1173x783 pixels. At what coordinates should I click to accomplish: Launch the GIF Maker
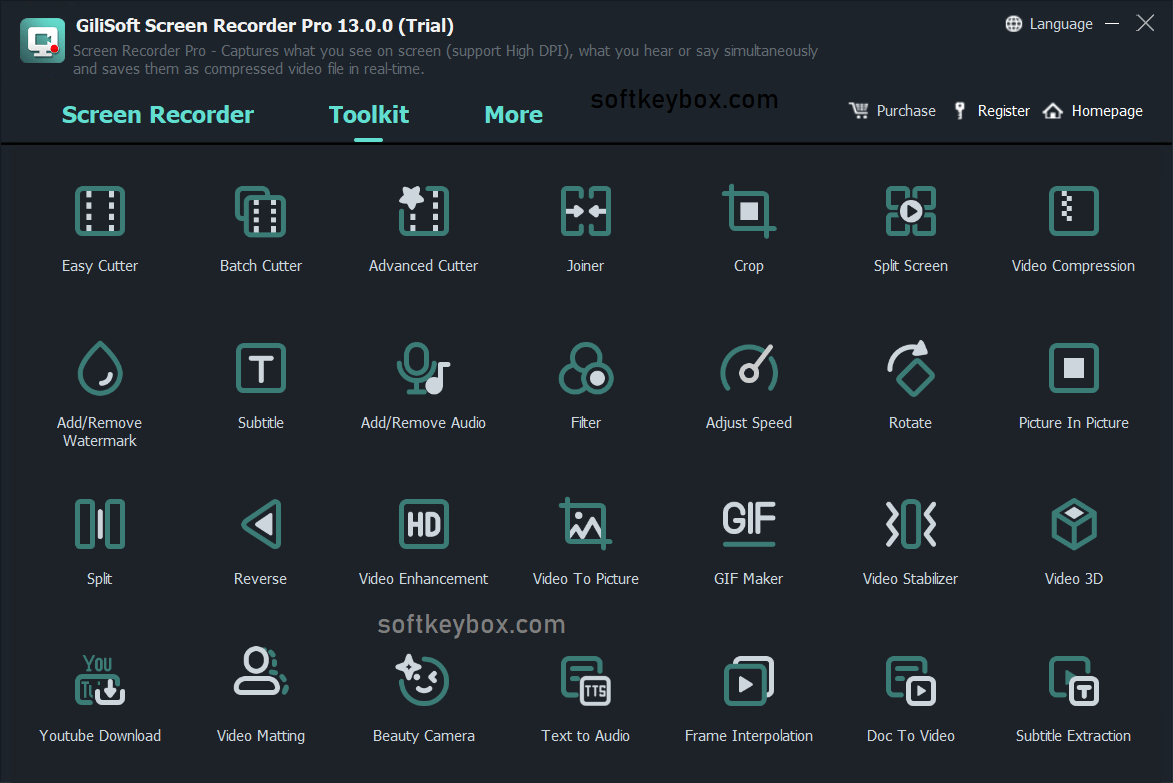pos(748,540)
